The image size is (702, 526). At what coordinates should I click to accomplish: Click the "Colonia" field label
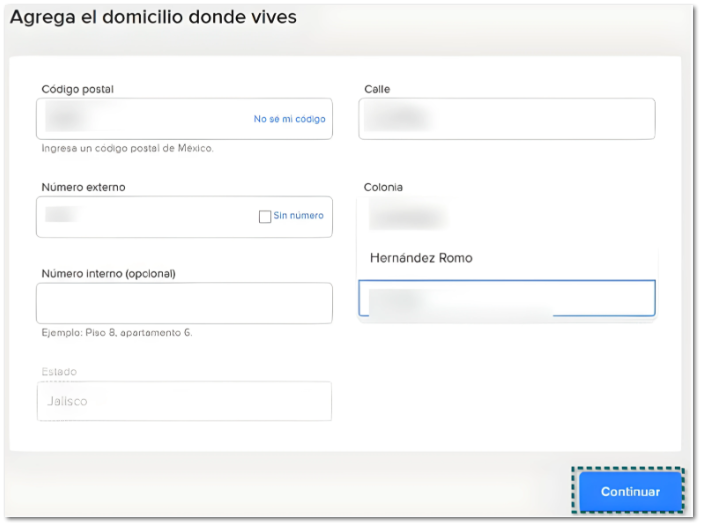point(383,187)
